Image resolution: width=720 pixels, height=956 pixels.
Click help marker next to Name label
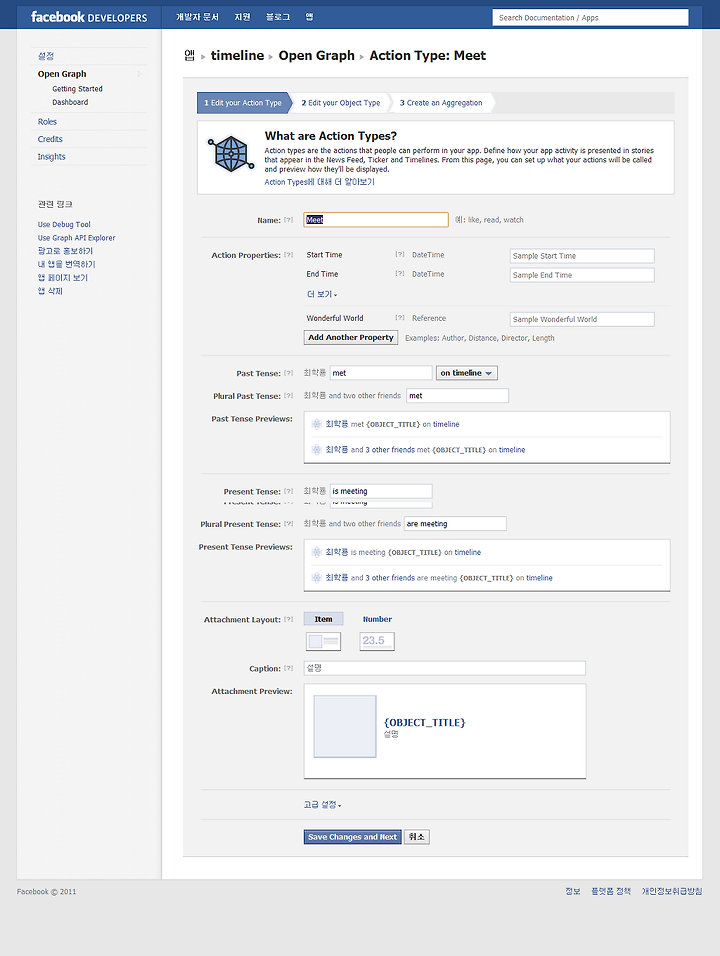289,220
